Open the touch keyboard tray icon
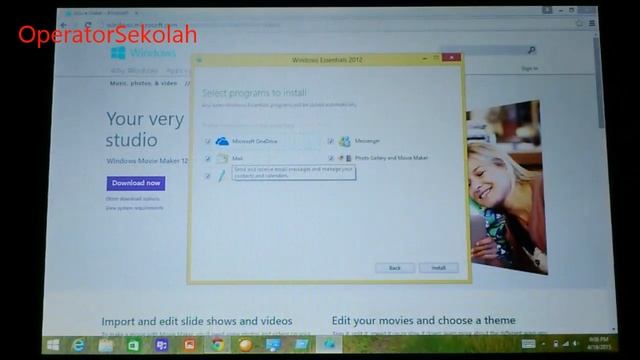 [529, 344]
